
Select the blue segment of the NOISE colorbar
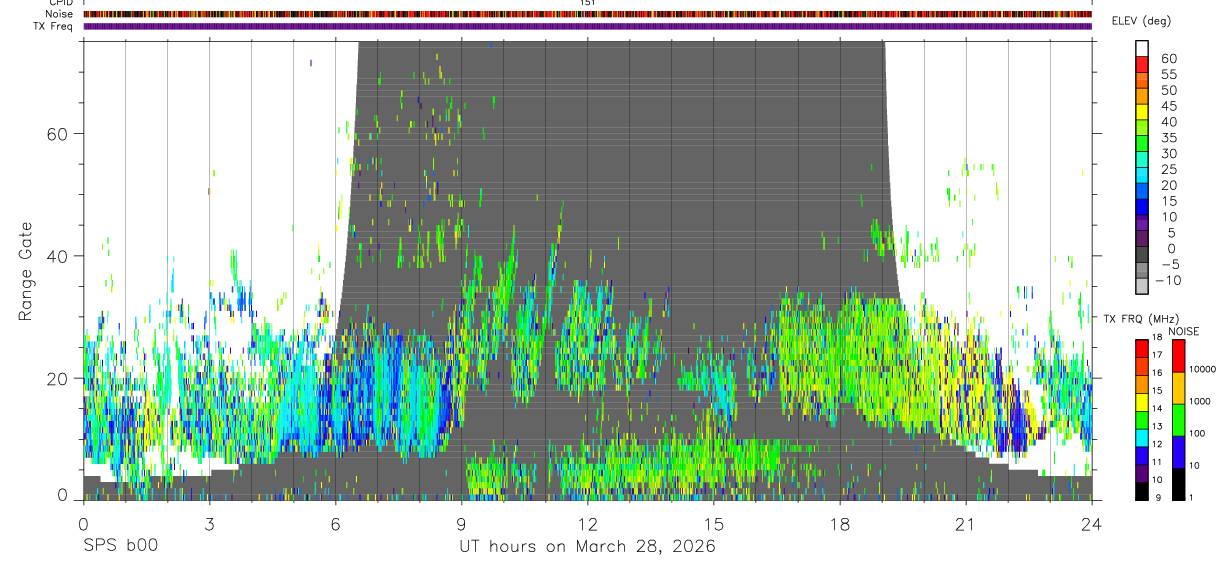coord(1178,452)
